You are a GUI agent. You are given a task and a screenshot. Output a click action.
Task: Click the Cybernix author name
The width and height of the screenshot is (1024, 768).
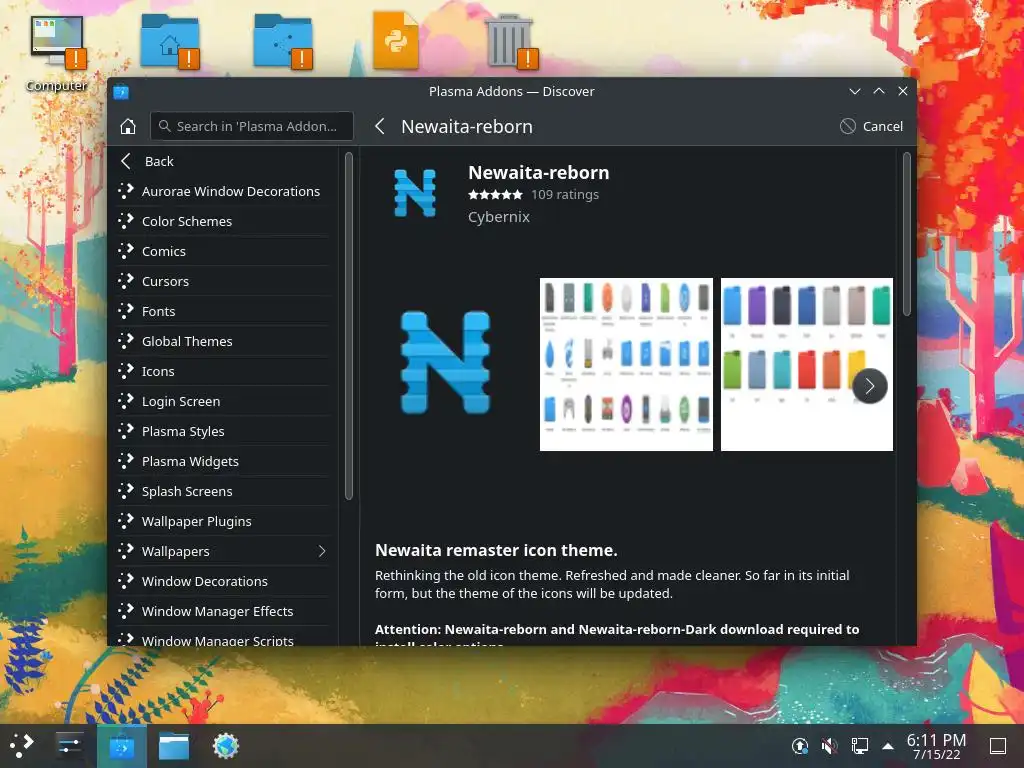499,217
